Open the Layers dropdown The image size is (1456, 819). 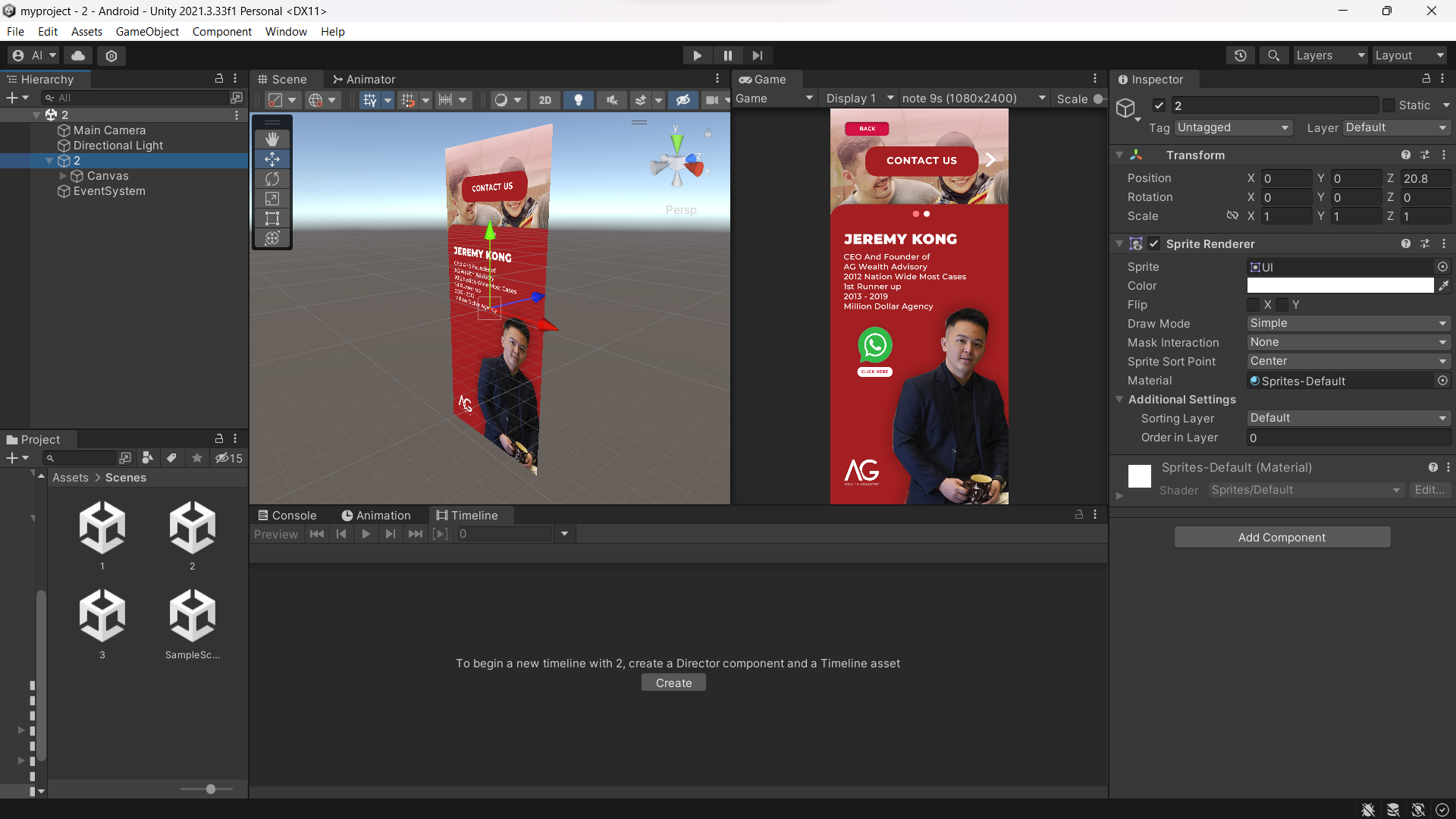coord(1329,55)
